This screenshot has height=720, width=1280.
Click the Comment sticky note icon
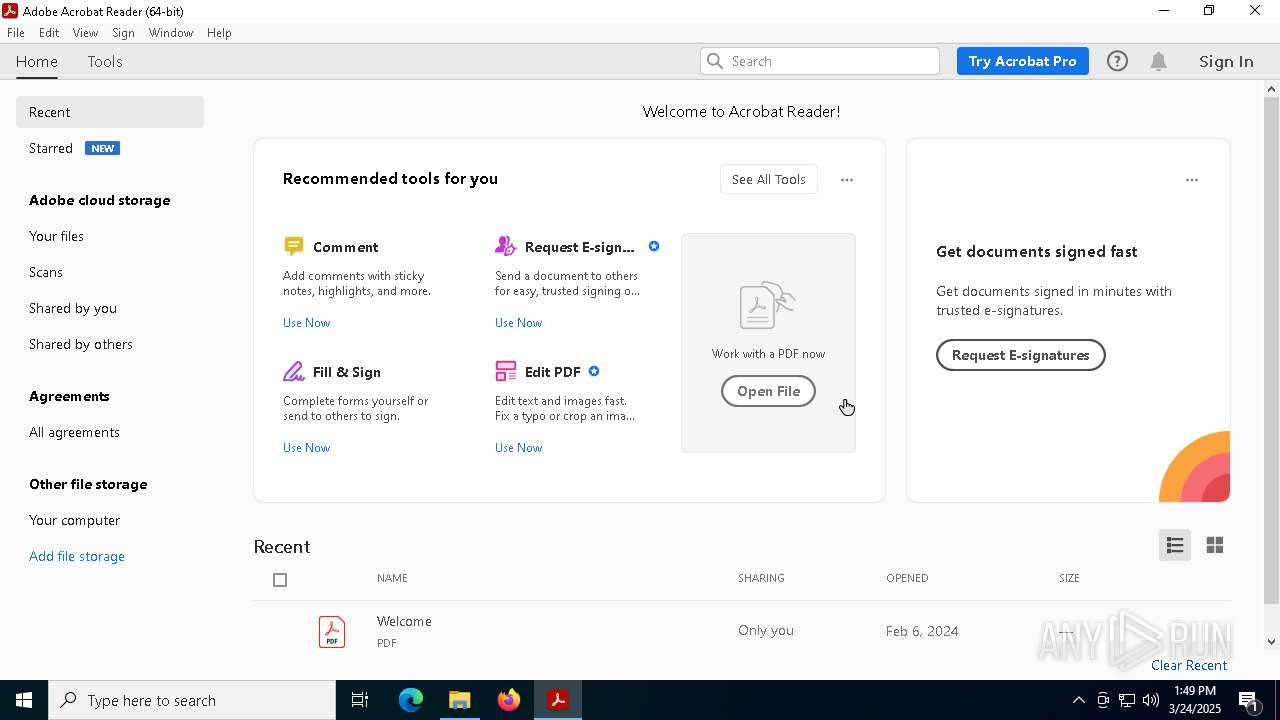[293, 246]
